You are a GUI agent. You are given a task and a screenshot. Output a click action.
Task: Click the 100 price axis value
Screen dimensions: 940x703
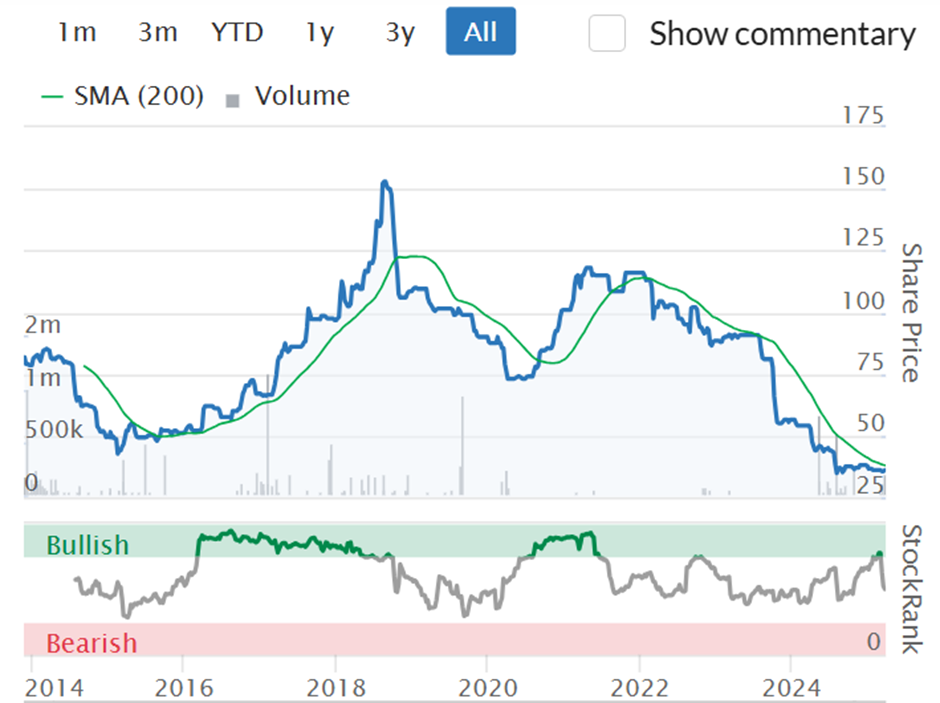[863, 301]
